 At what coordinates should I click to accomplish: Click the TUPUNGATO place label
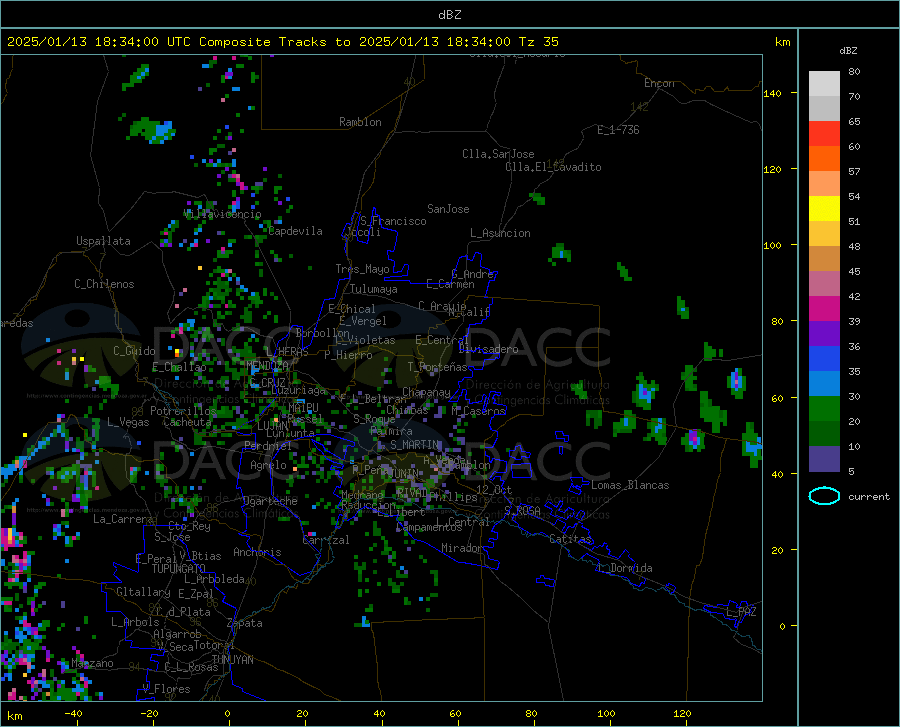click(x=179, y=569)
